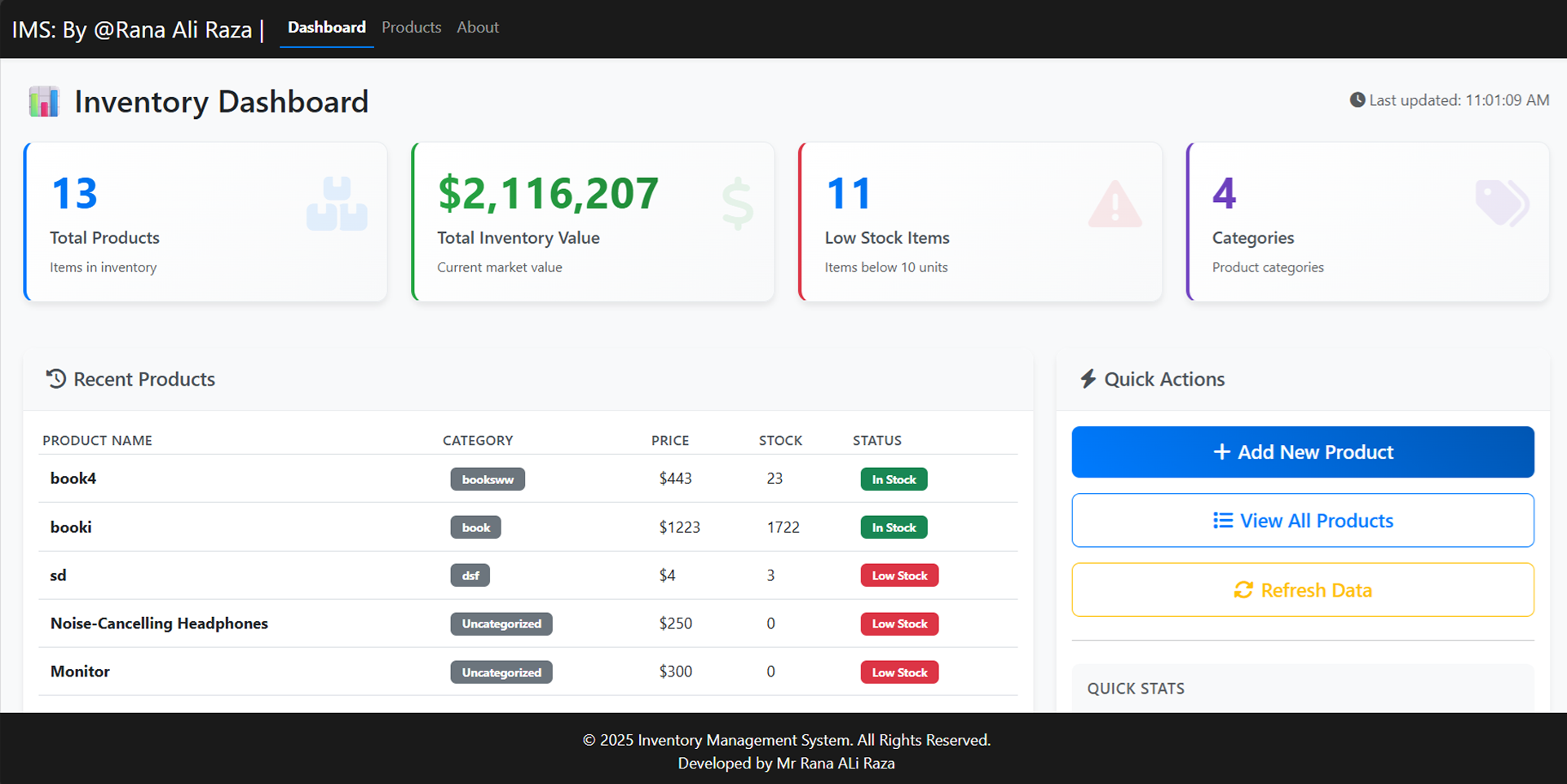Open View All Products

pyautogui.click(x=1302, y=520)
